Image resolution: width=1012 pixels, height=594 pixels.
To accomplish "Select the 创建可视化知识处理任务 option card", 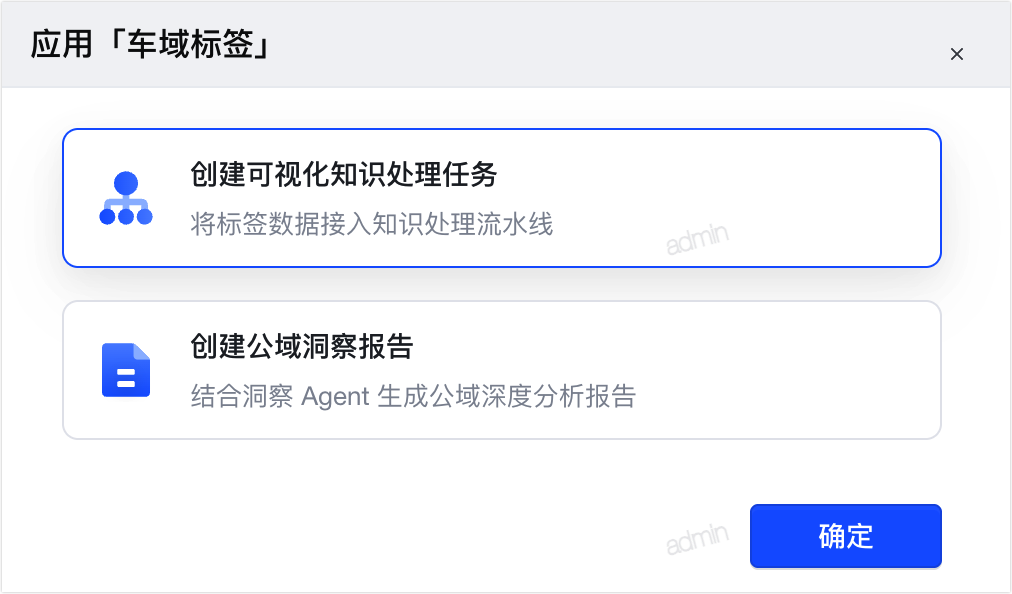I will pyautogui.click(x=501, y=198).
